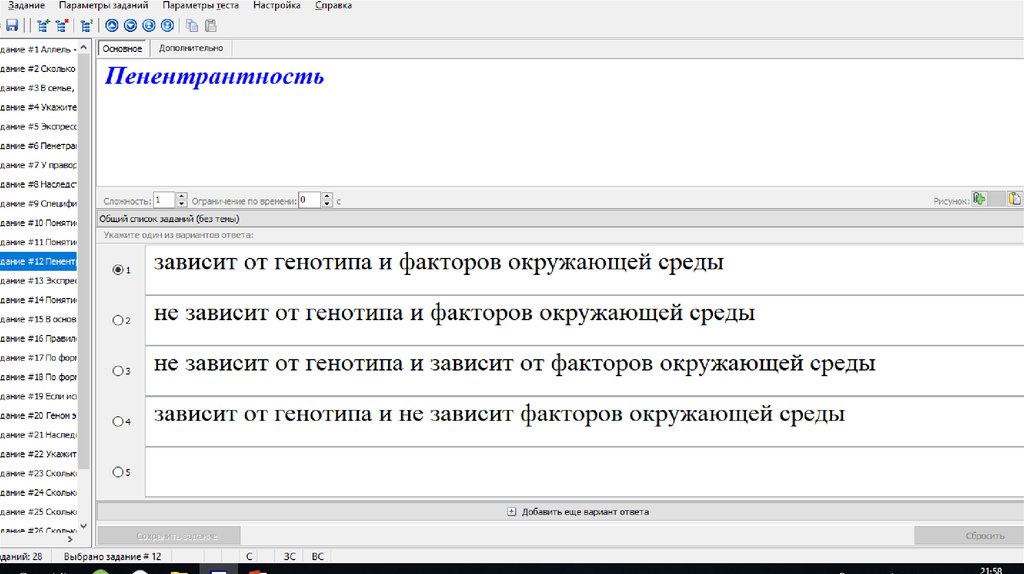Viewport: 1024px width, 574px height.
Task: Click the task list vertical scrollbar
Action: (x=85, y=300)
